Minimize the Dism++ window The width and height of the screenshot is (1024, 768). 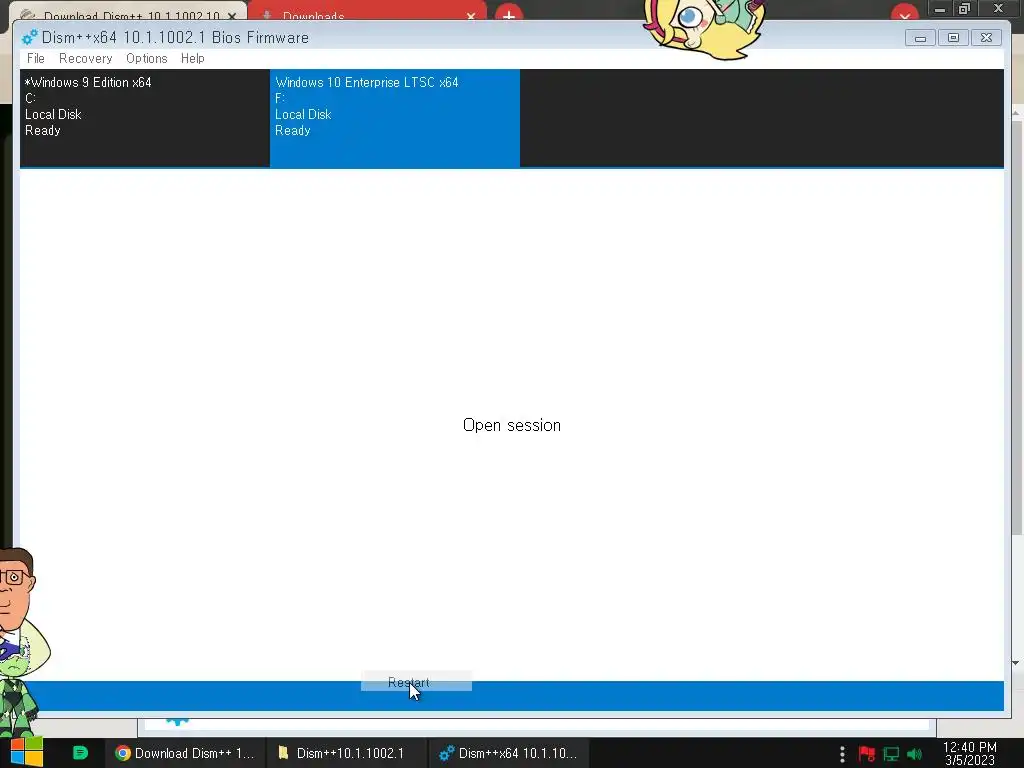tap(920, 38)
